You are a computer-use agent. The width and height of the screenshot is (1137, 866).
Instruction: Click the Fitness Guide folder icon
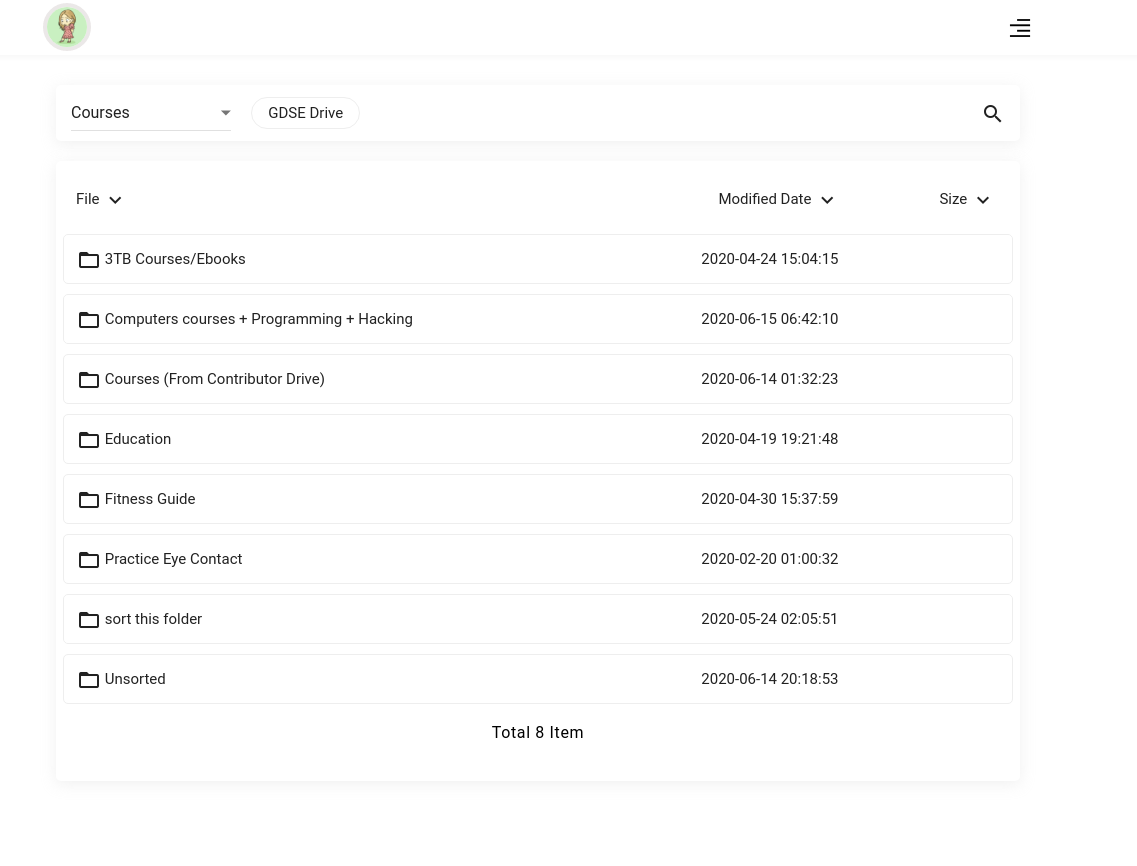pyautogui.click(x=88, y=500)
